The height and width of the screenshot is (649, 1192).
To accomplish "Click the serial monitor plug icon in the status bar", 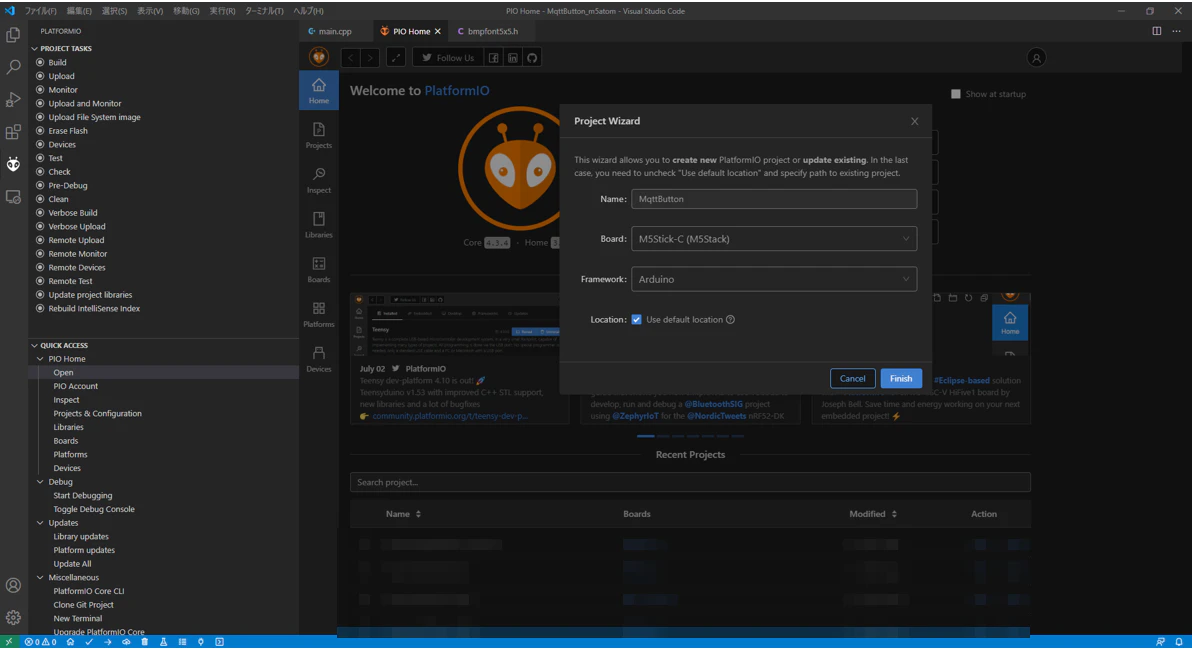I will click(201, 642).
